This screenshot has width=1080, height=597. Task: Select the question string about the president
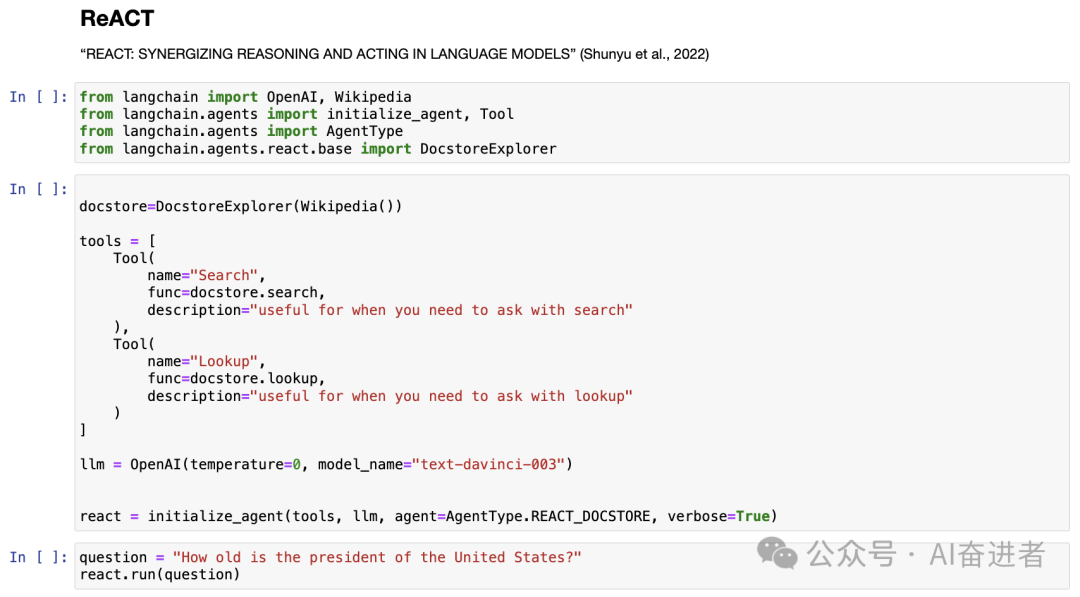[x=378, y=557]
